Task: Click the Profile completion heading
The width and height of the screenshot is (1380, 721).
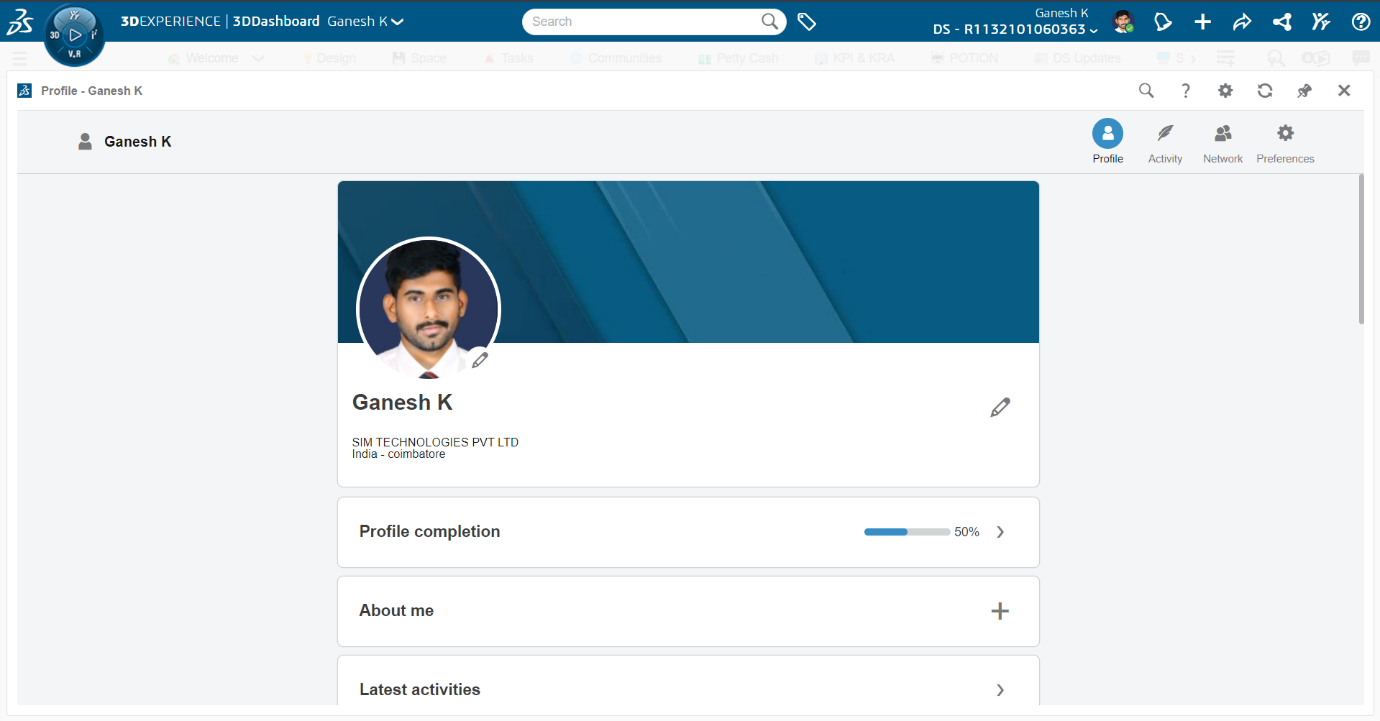Action: [x=429, y=532]
